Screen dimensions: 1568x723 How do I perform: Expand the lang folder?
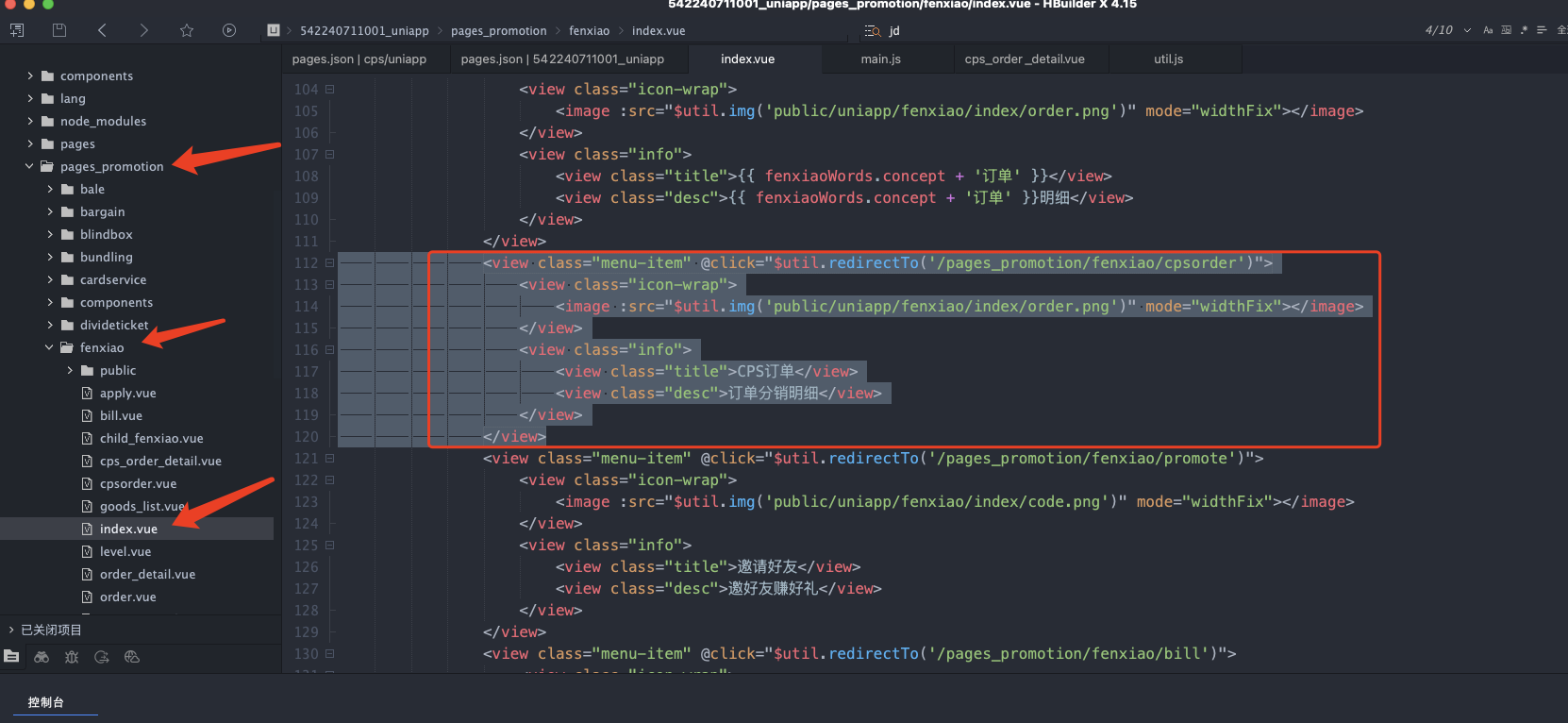[x=30, y=98]
